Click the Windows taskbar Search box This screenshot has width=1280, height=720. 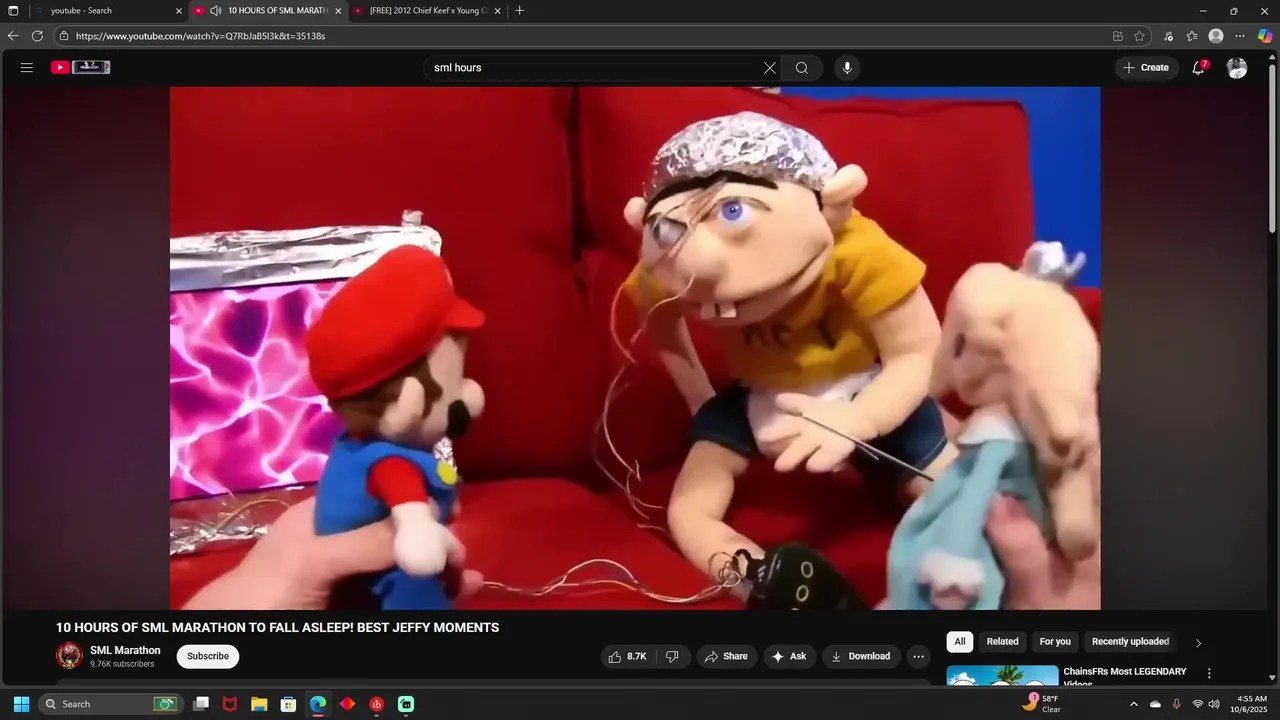tap(110, 704)
